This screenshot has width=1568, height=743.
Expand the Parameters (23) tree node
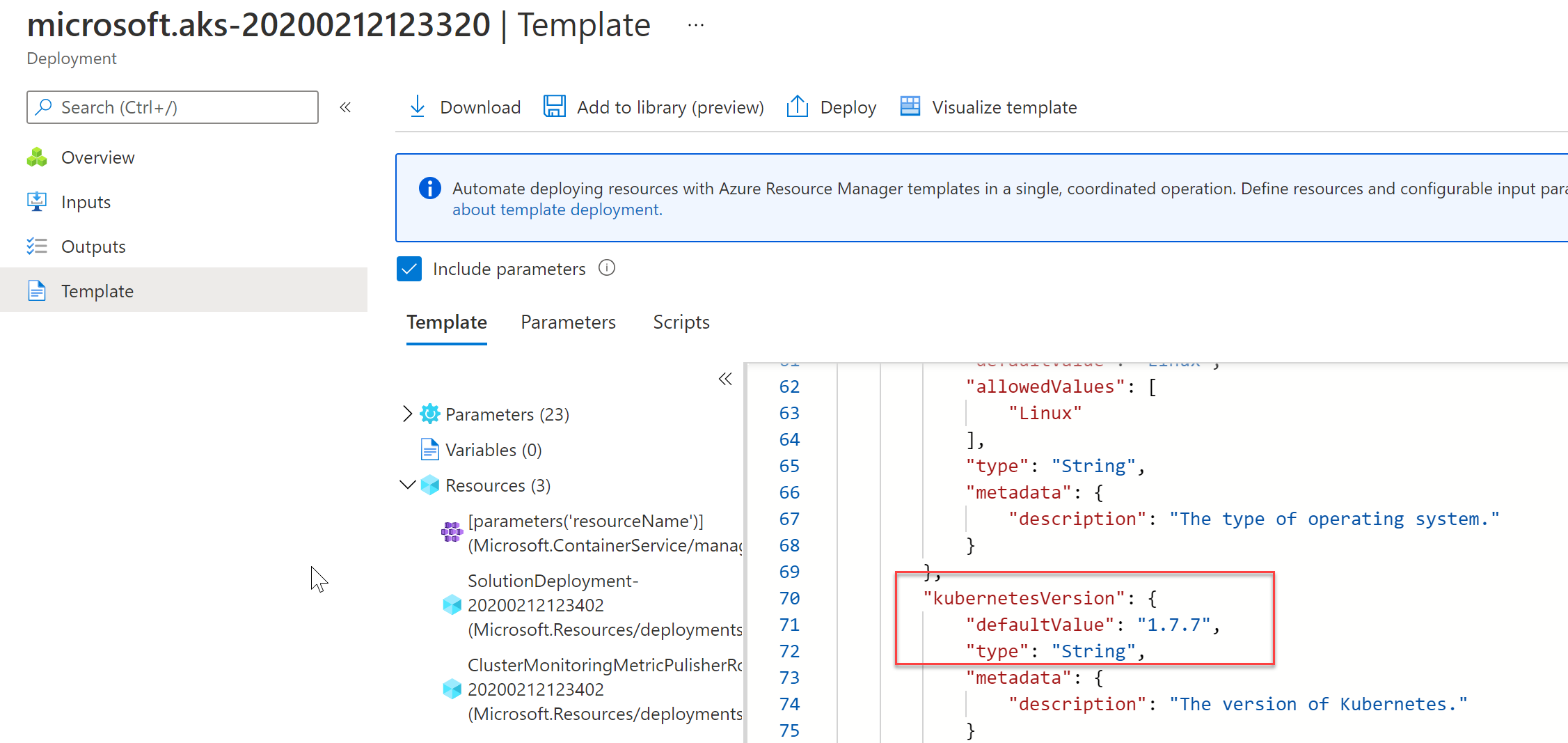pos(407,414)
